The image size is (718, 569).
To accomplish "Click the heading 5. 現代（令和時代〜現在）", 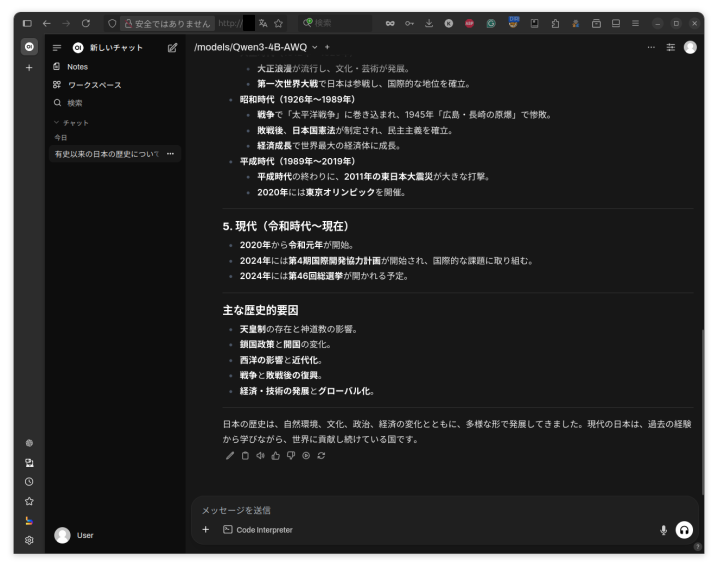I will point(286,226).
